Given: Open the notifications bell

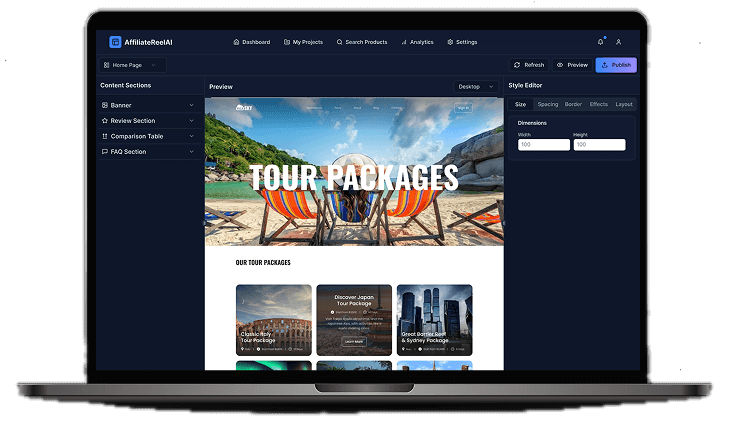Looking at the screenshot, I should (x=601, y=42).
